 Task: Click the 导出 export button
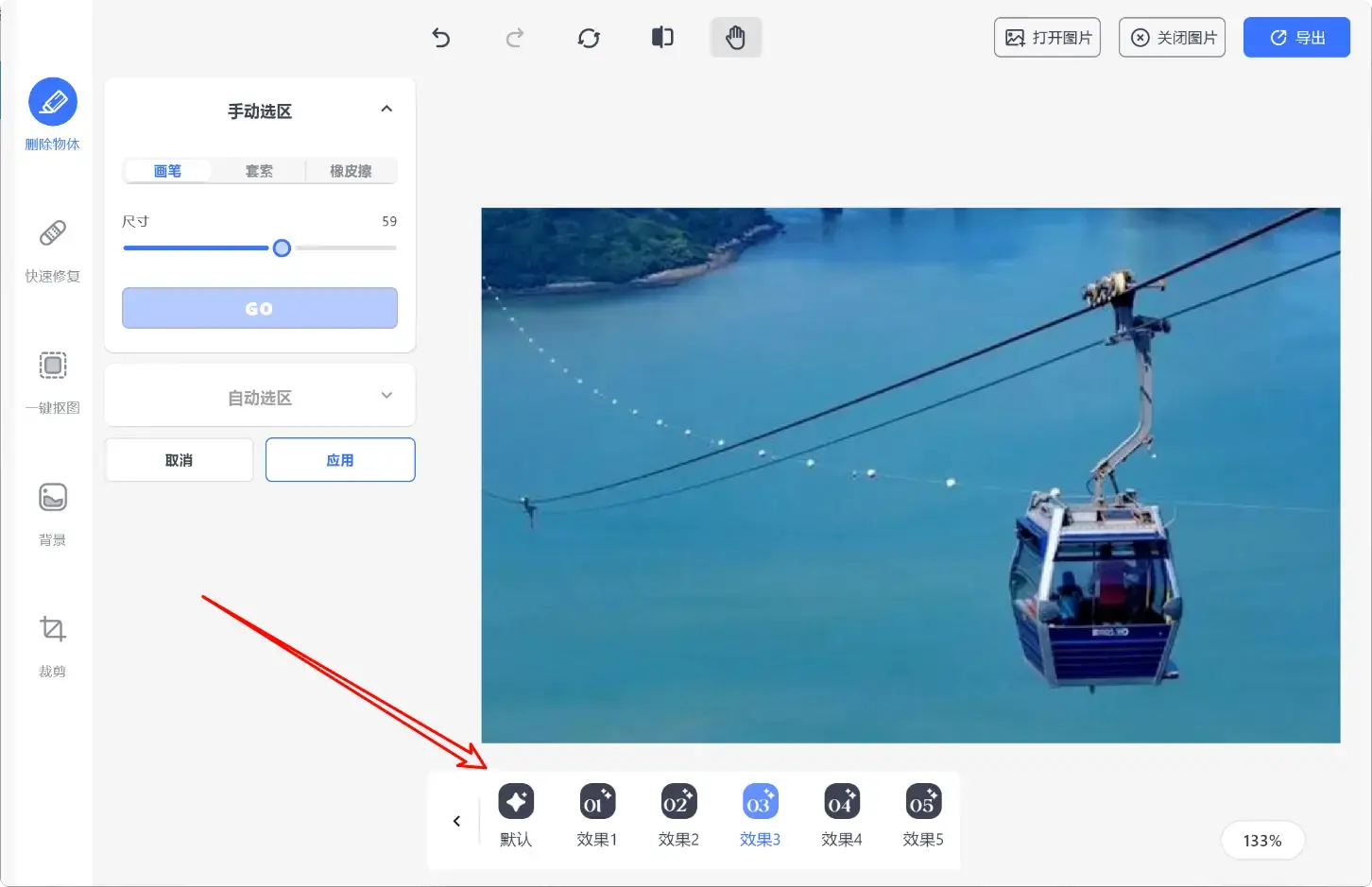pos(1296,38)
